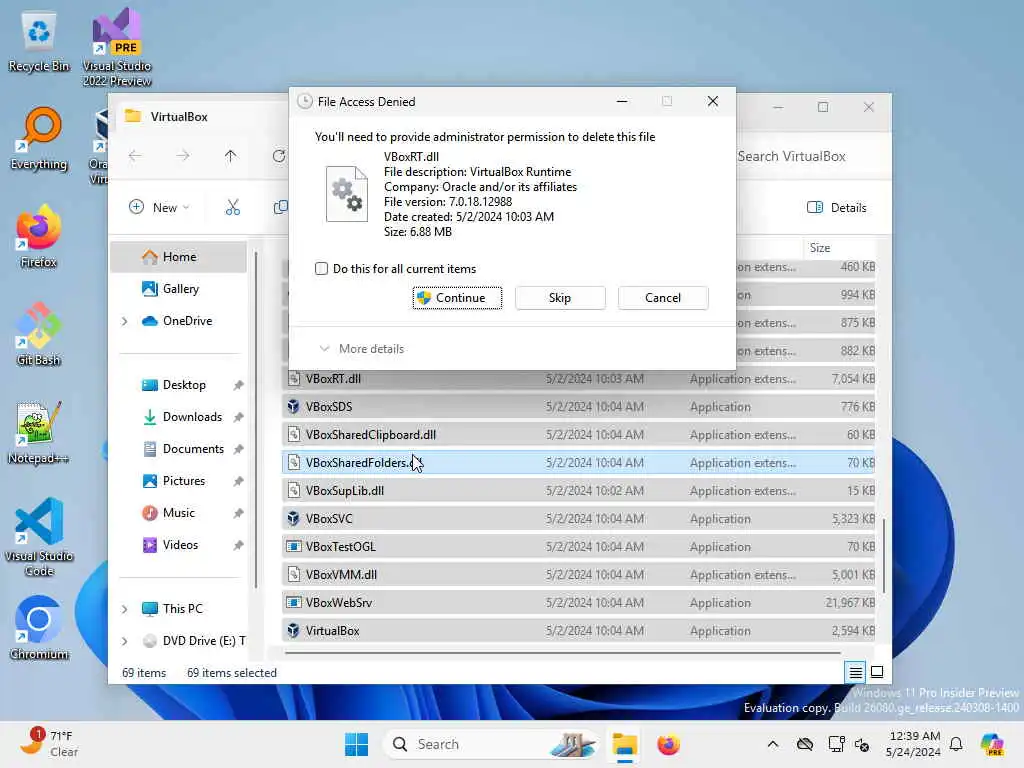Expand the DVD Drive (E:) node
The height and width of the screenshot is (768, 1024).
click(125, 641)
